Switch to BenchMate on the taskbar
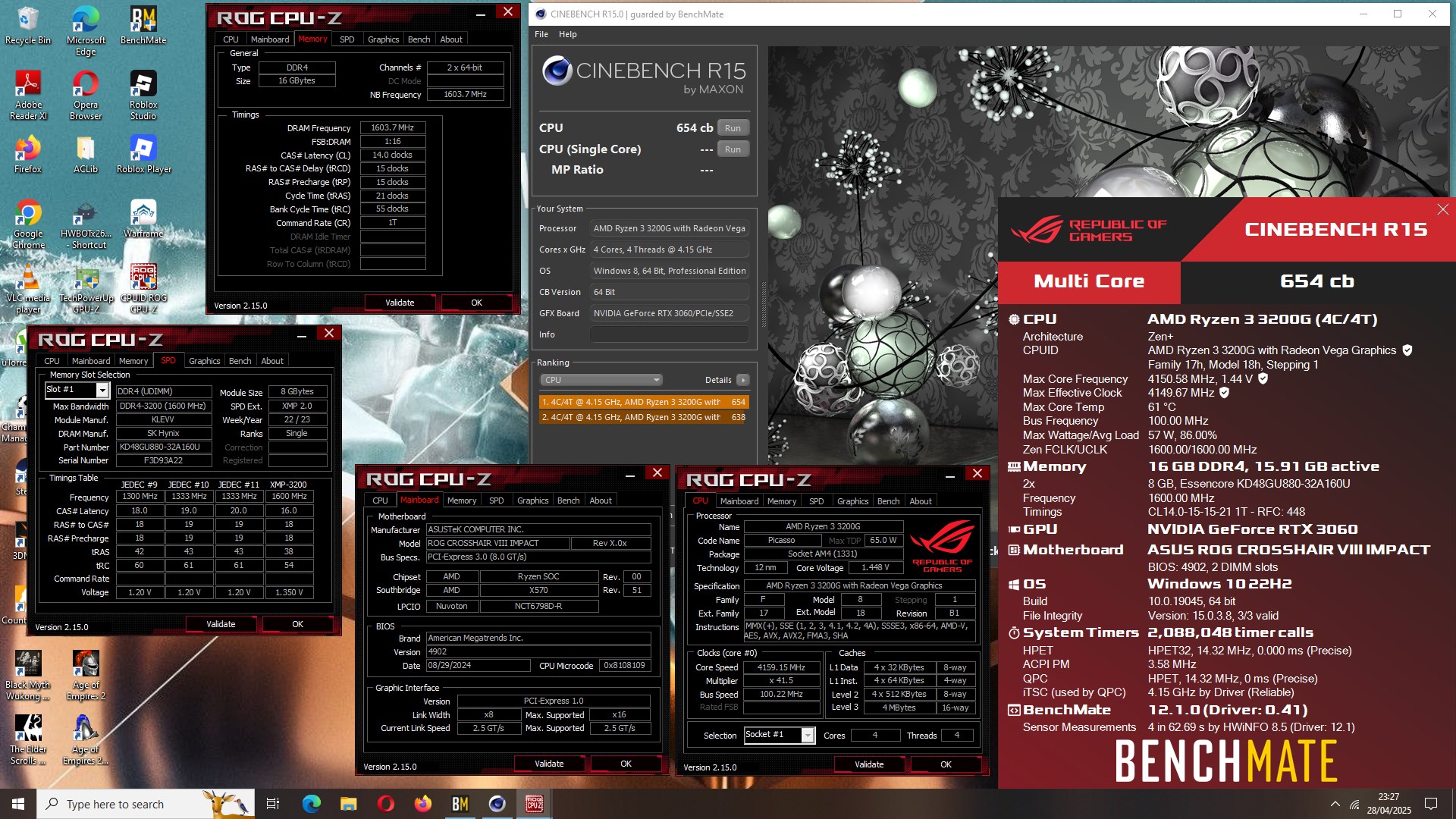The height and width of the screenshot is (819, 1456). click(x=460, y=804)
